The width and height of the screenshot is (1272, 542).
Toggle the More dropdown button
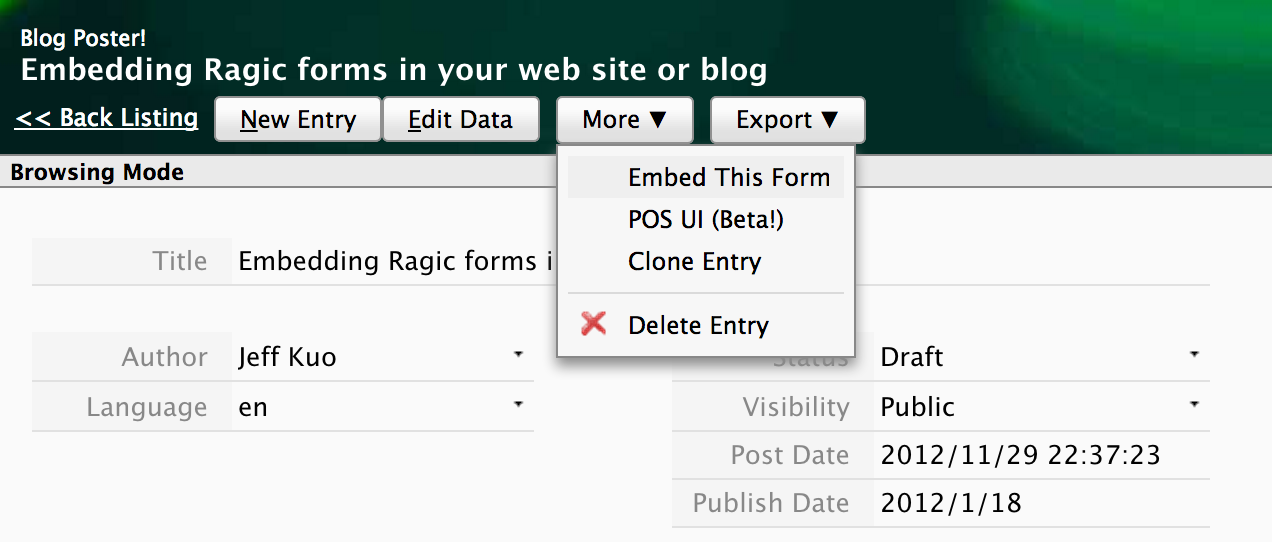(x=625, y=119)
